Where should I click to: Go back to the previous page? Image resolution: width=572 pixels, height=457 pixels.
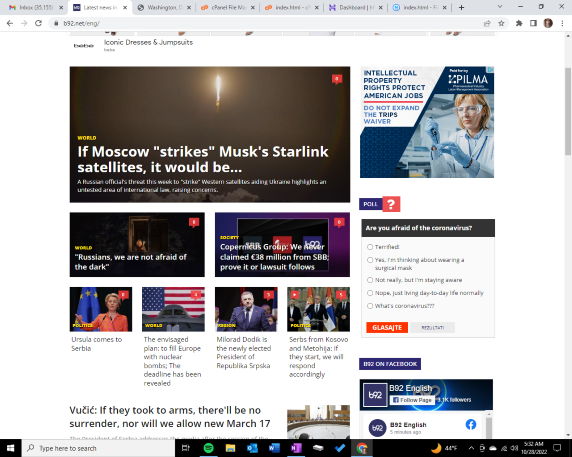(10, 23)
